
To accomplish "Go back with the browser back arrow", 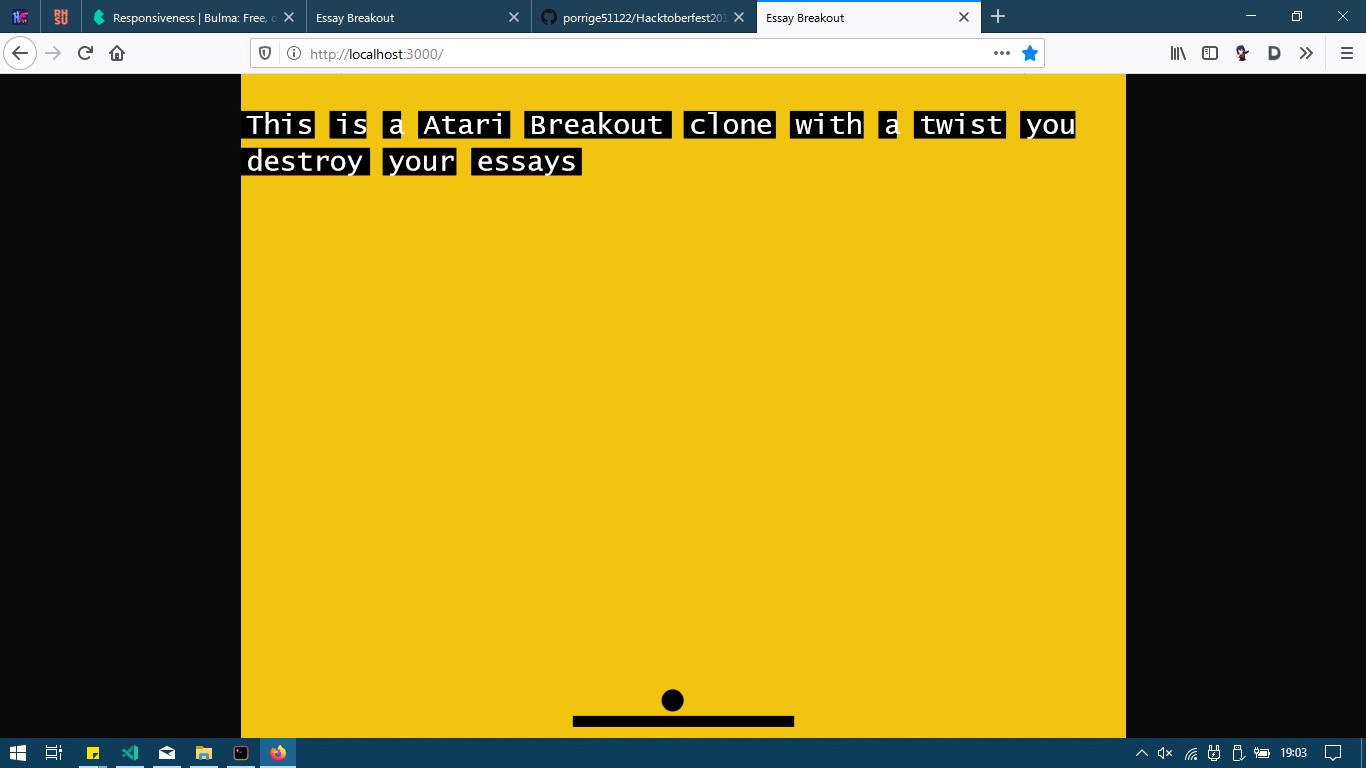I will 20,53.
